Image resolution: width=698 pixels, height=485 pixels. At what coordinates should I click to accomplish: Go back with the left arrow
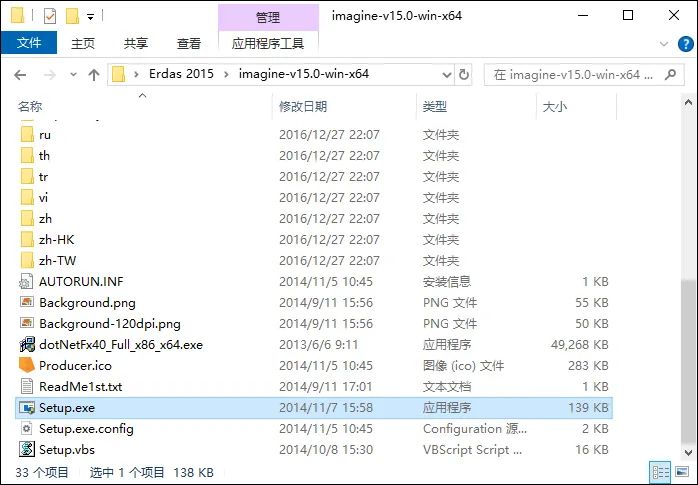click(x=20, y=75)
